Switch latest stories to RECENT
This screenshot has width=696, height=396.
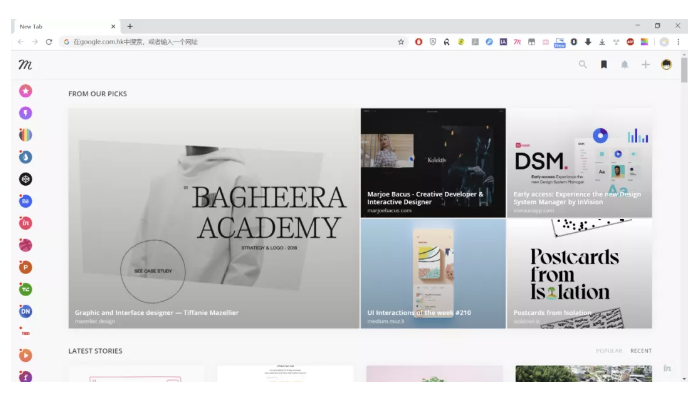641,351
